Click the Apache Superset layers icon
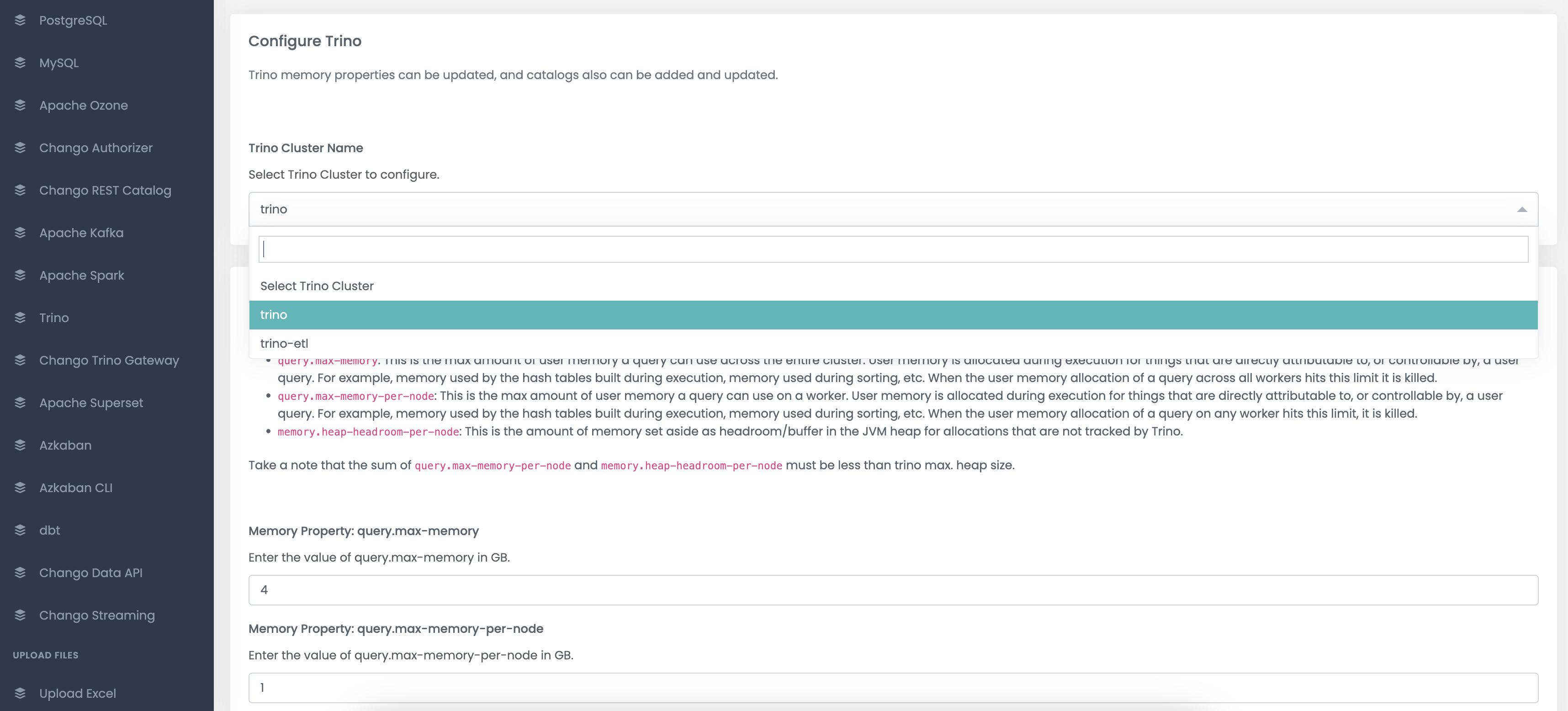Screen dimensions: 1568x711 (20, 403)
